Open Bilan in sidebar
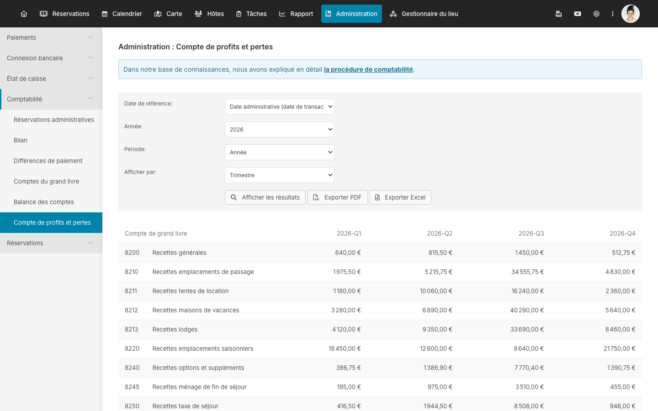 click(x=20, y=140)
